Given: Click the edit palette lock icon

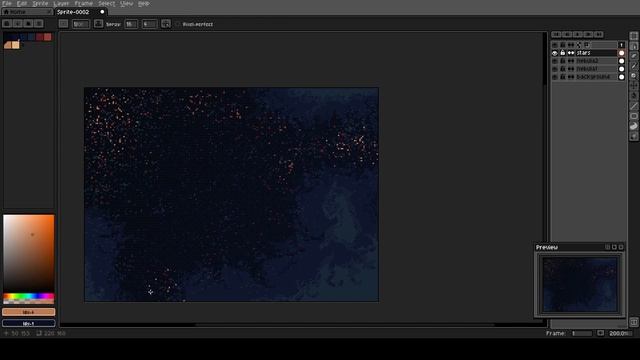Looking at the screenshot, I should pyautogui.click(x=7, y=24).
